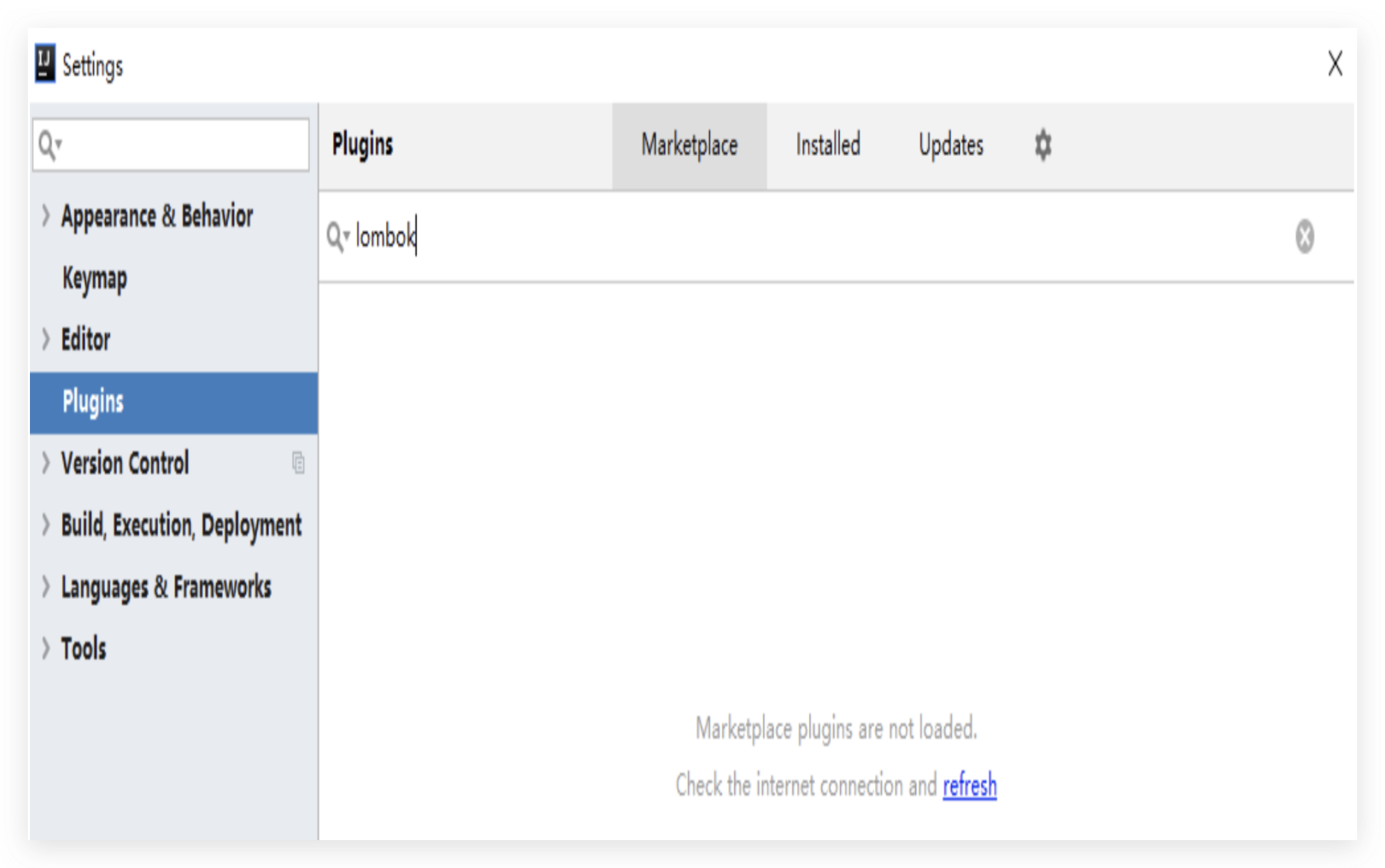Screen dimensions: 1385x868
Task: Select the Editor label
Action: tap(85, 340)
